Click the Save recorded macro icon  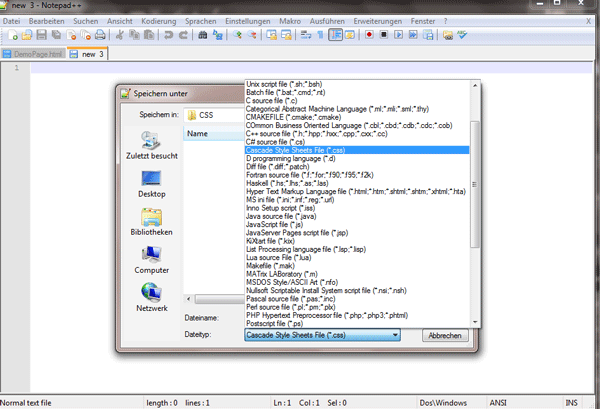click(428, 35)
